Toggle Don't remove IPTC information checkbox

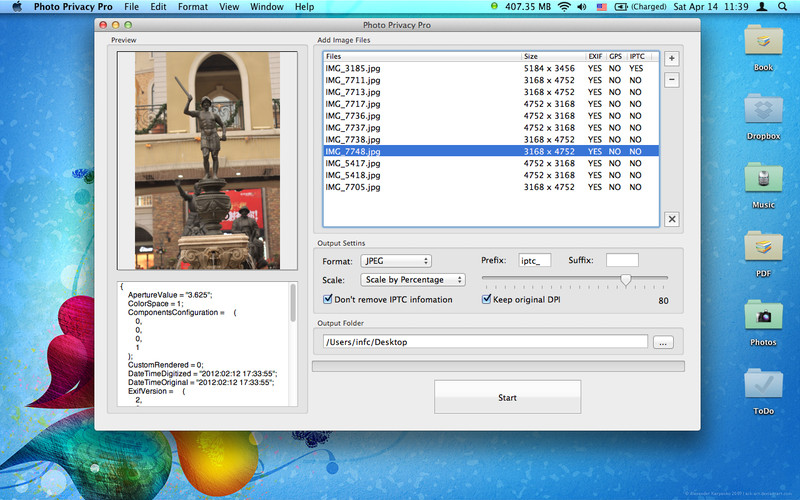(328, 299)
